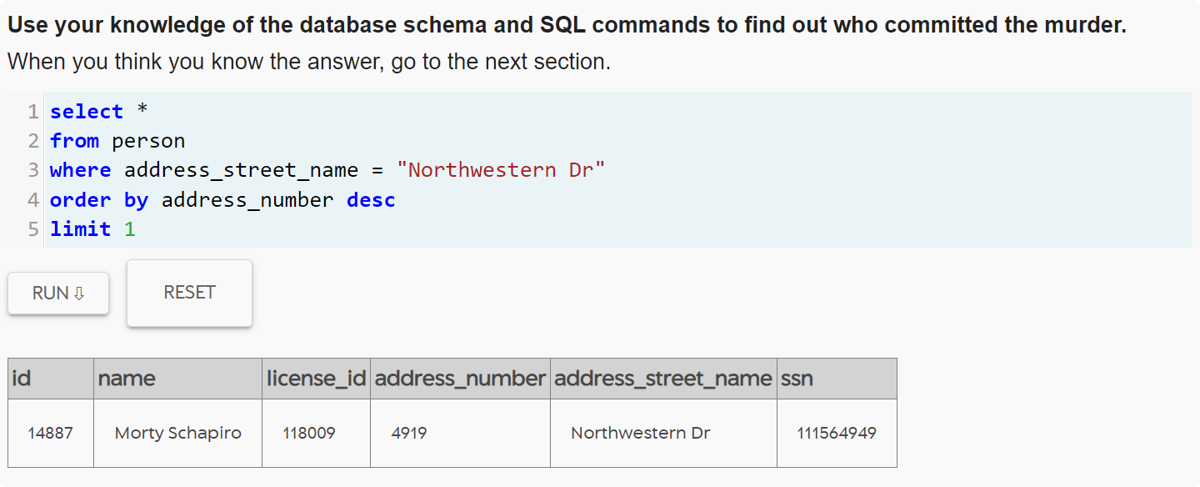Click line number 5 in editor gutter
The image size is (1200, 487).
coord(34,229)
